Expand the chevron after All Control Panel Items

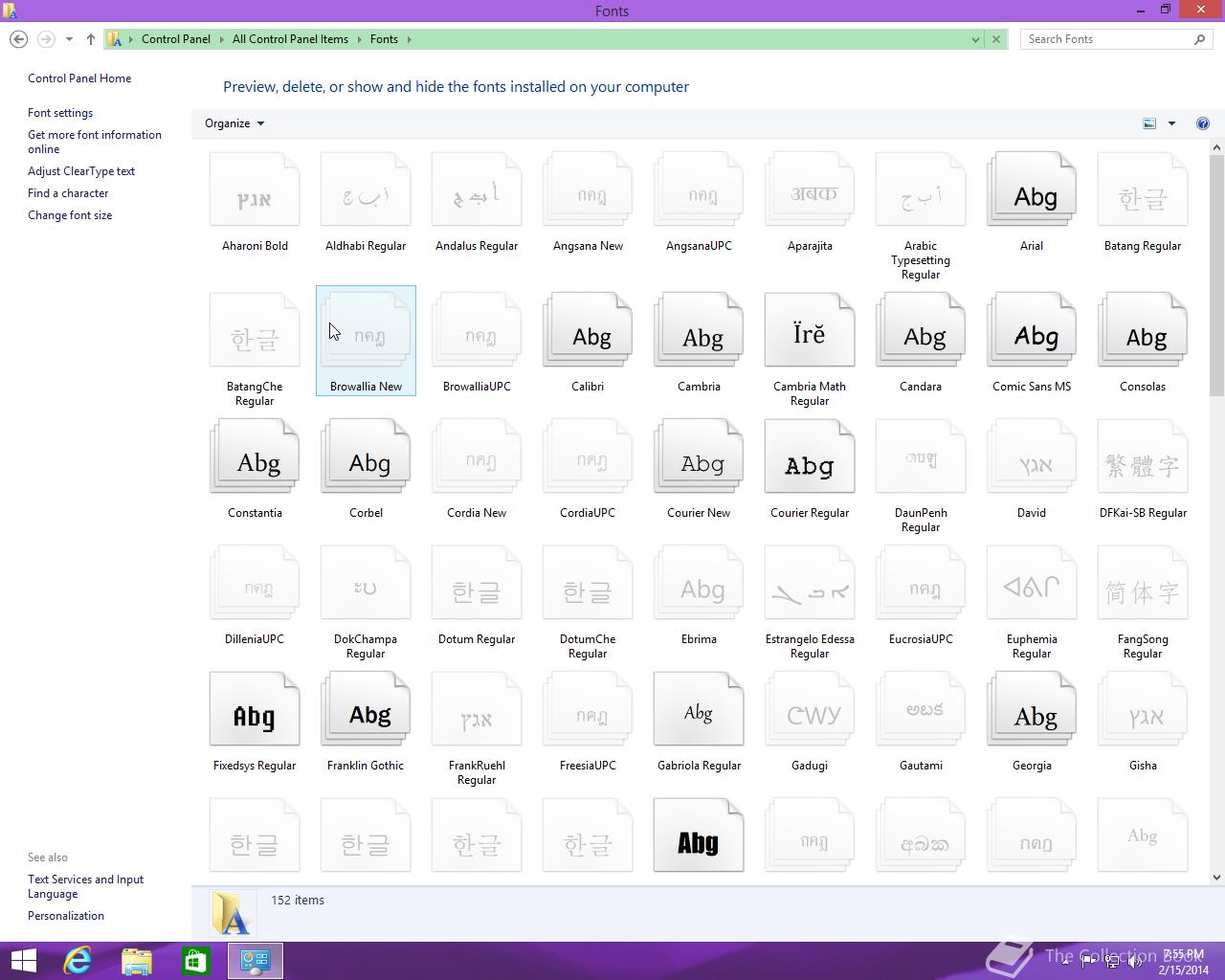click(359, 39)
